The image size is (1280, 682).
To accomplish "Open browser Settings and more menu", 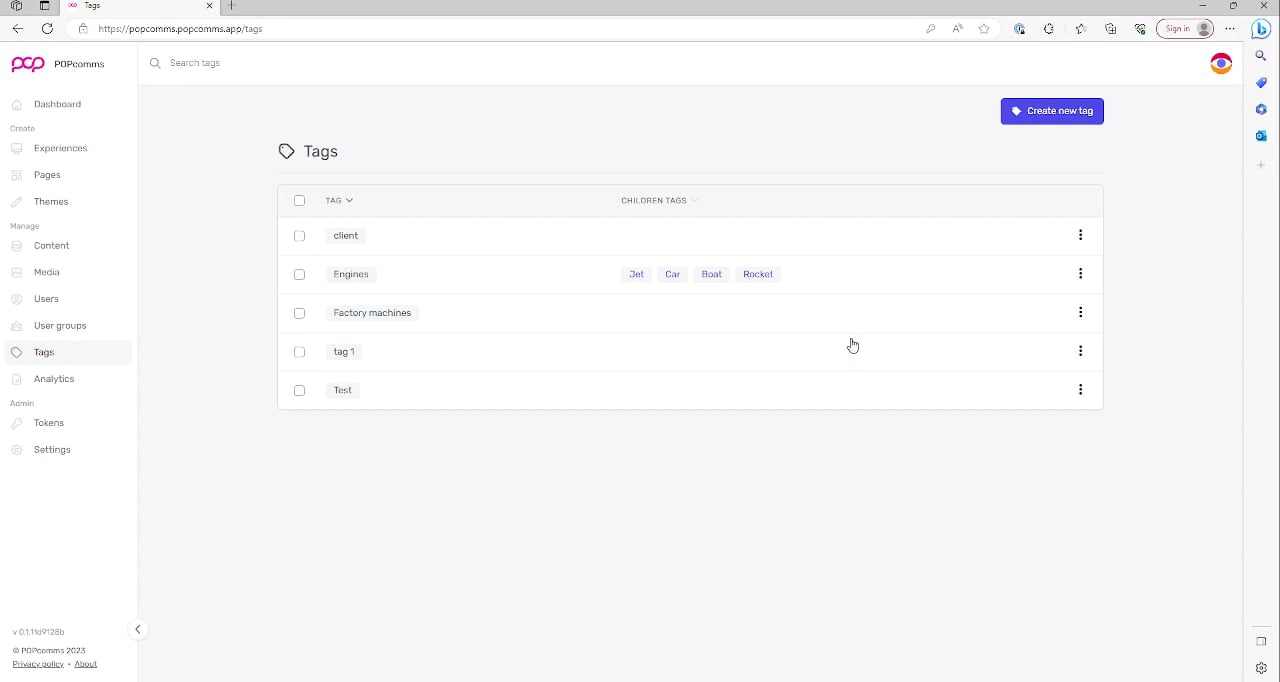I will click(1230, 29).
